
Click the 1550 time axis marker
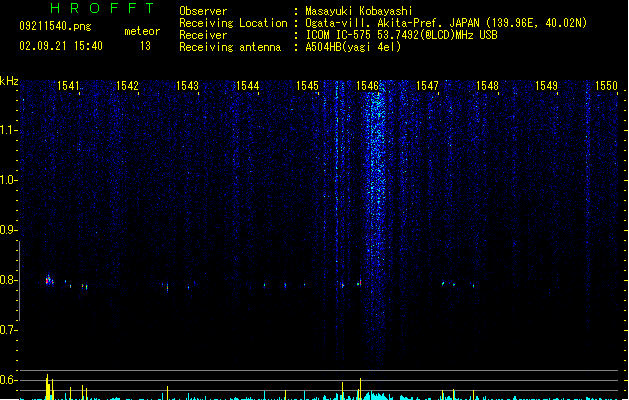click(x=606, y=85)
